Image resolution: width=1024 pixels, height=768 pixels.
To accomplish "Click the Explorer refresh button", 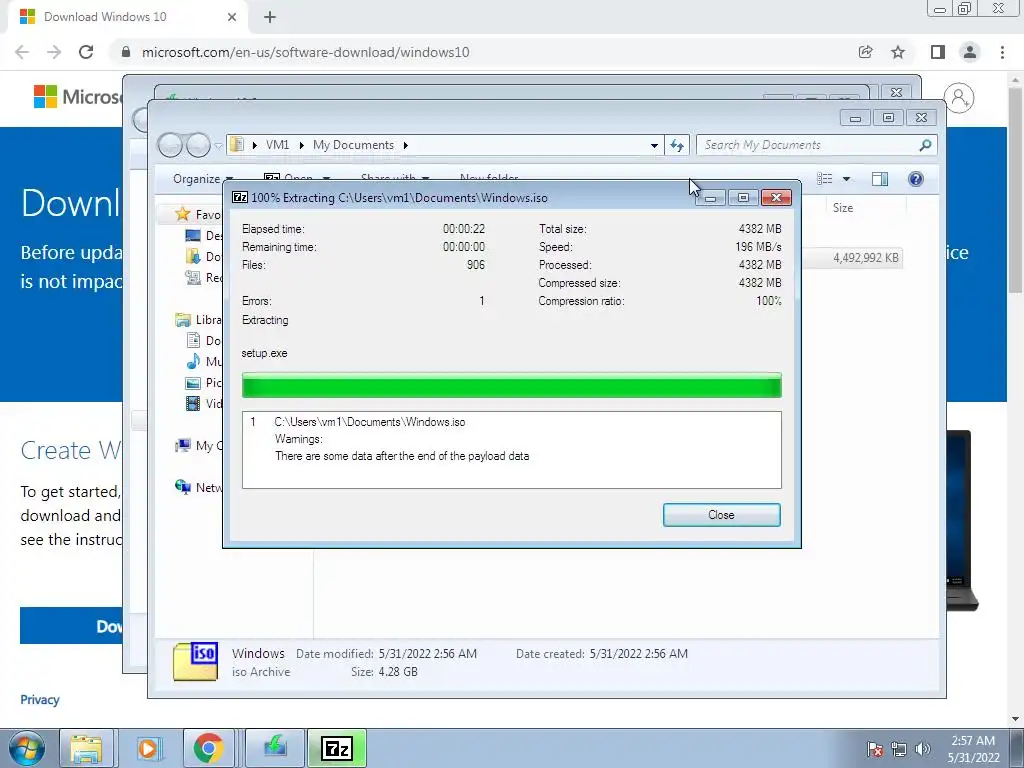I will pos(677,145).
